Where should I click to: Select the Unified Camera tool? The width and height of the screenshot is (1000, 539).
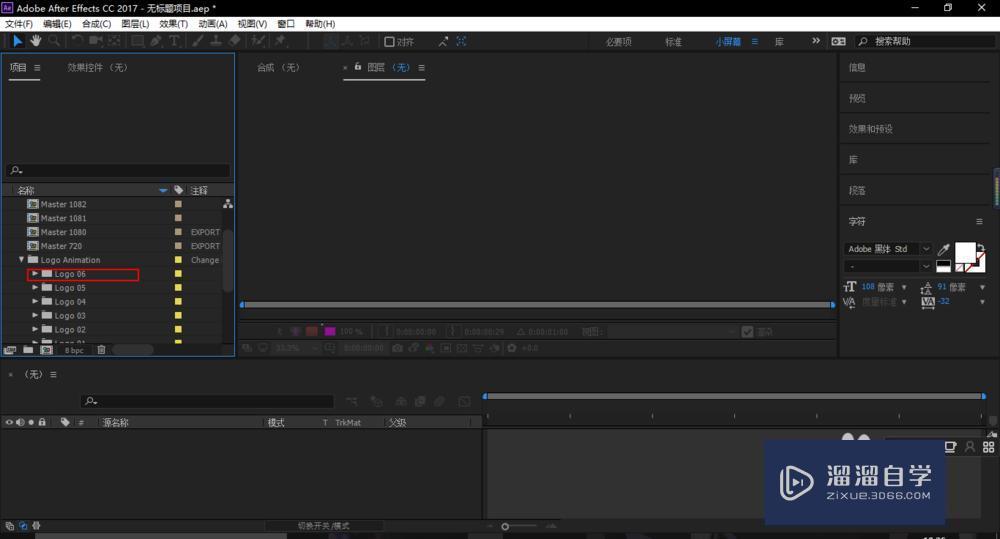coord(96,41)
